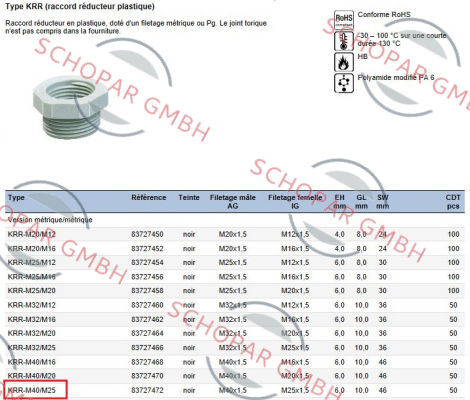Click M25x1,5 female thread in KRR-M40/M25 row

295,390
